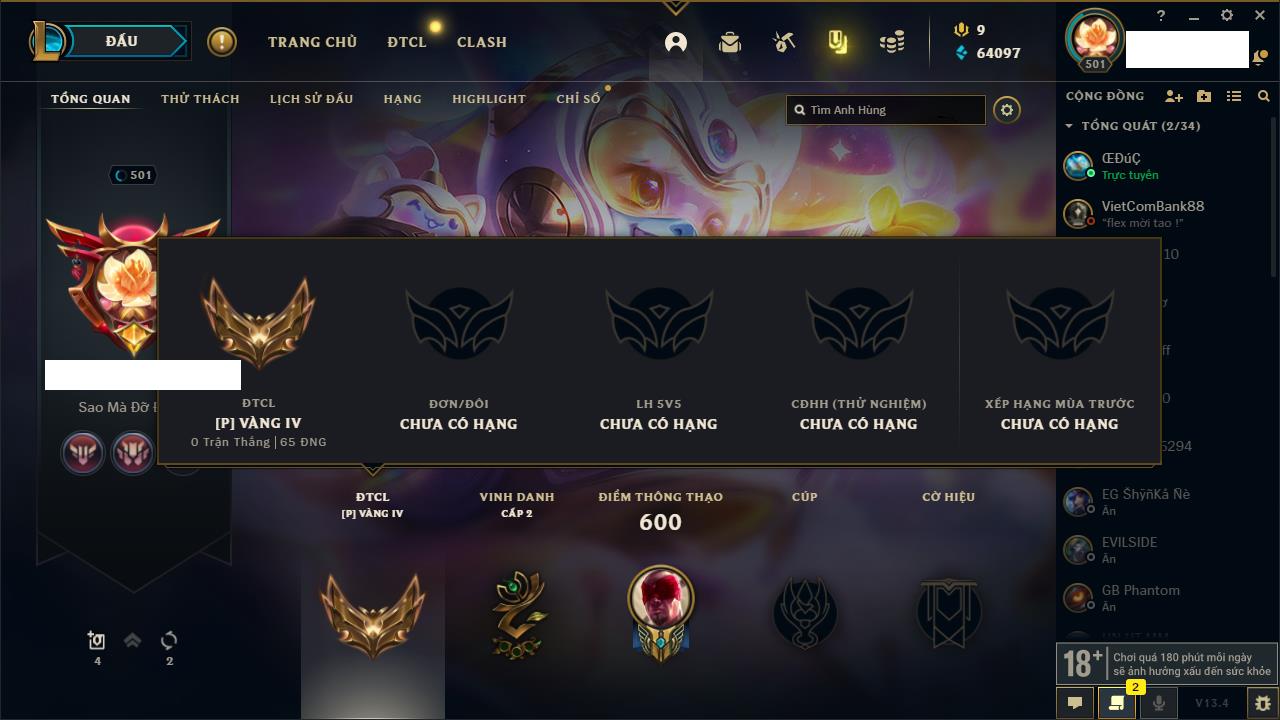Toggle the microphone mute button

pyautogui.click(x=1159, y=703)
